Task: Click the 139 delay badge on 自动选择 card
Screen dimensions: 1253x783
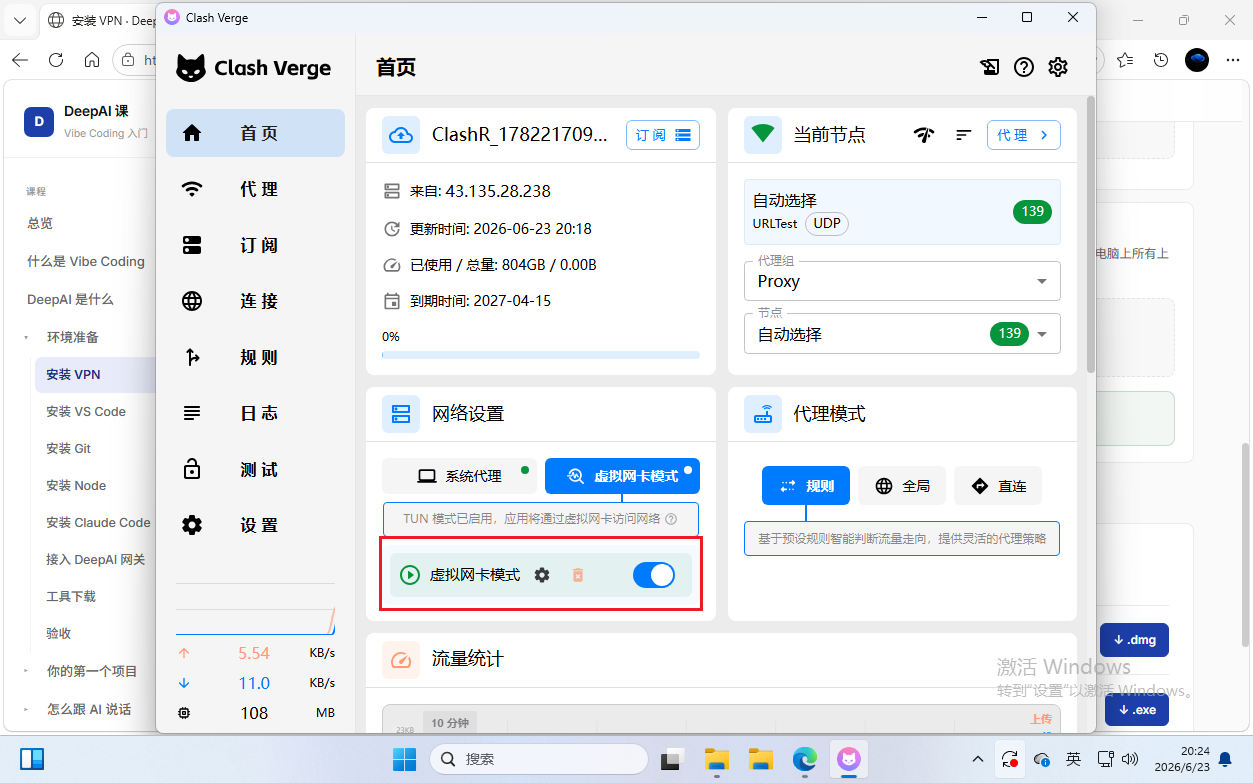Action: pyautogui.click(x=1033, y=211)
